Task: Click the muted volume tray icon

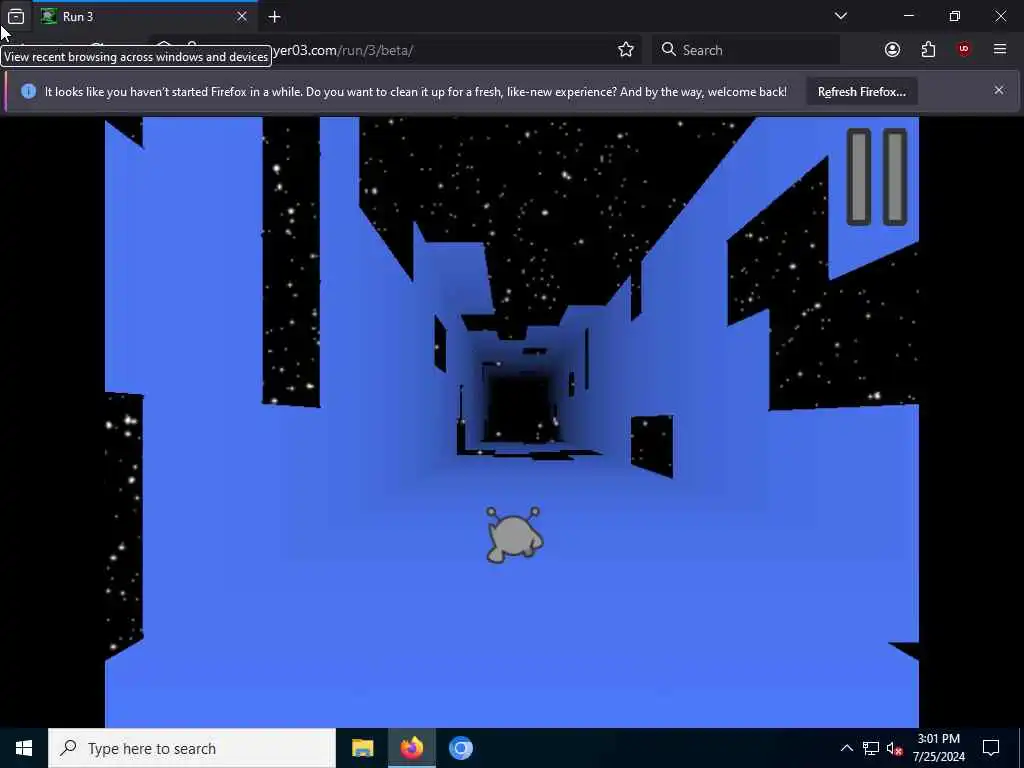Action: pyautogui.click(x=894, y=748)
